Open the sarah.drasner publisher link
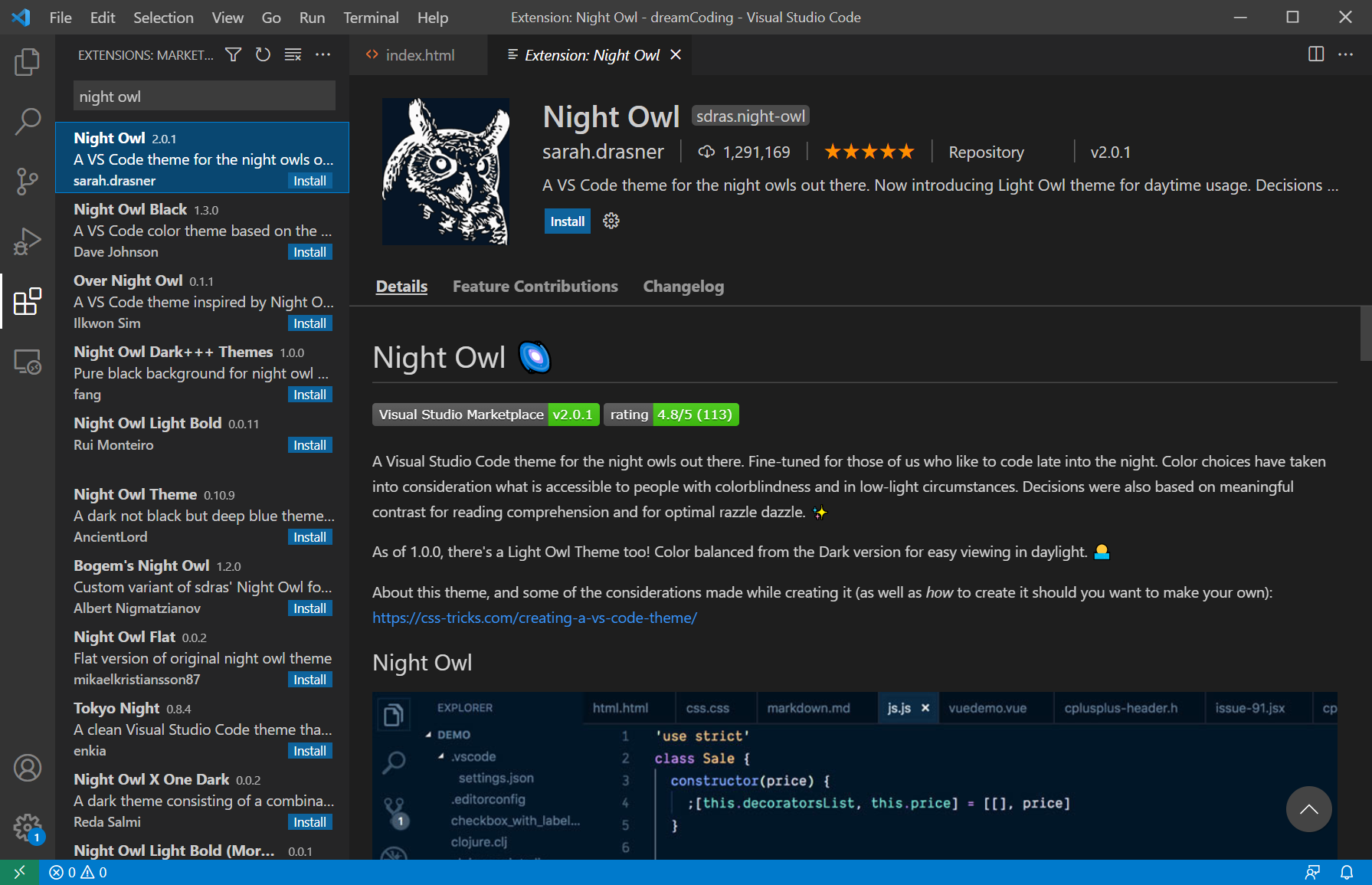The image size is (1372, 885). (603, 152)
